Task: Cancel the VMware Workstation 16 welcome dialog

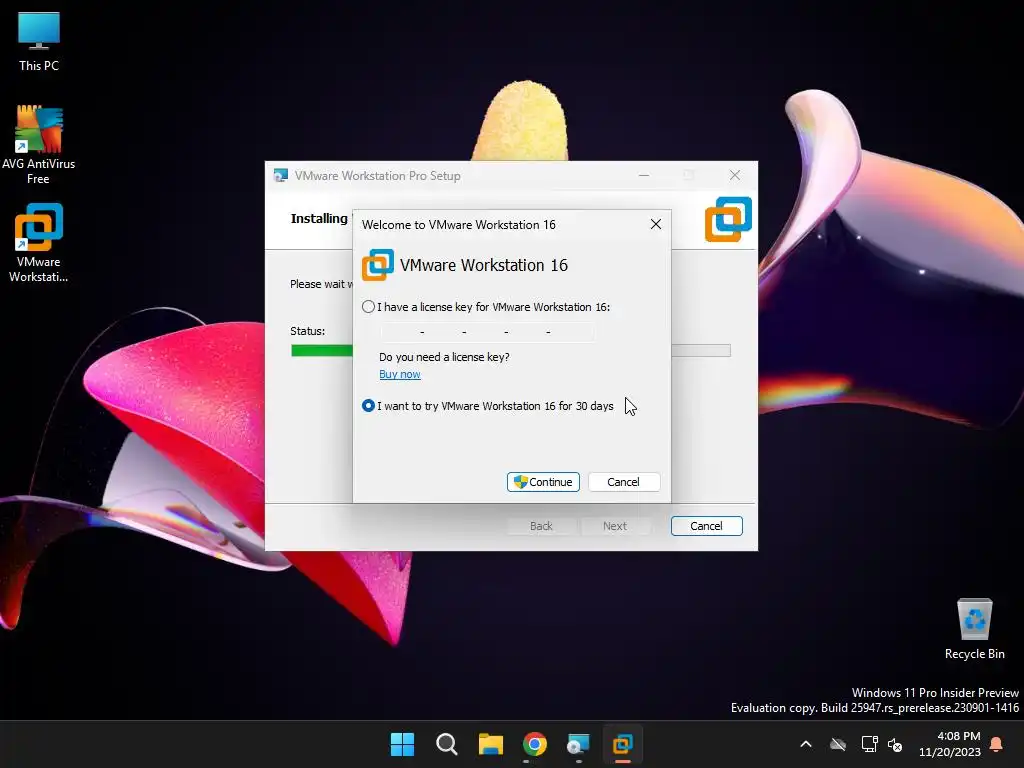Action: click(x=624, y=482)
